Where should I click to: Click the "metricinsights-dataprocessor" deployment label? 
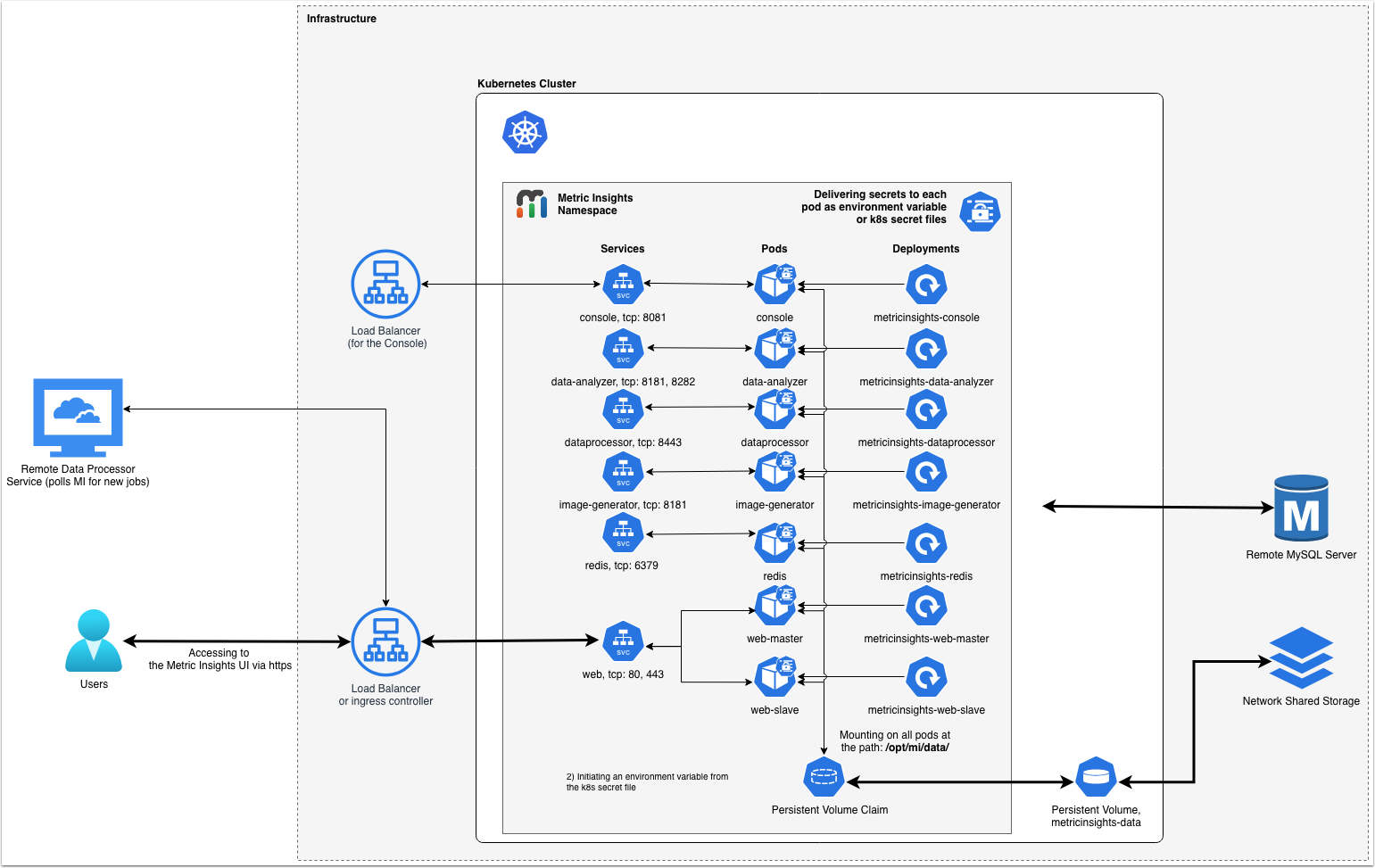click(x=926, y=442)
